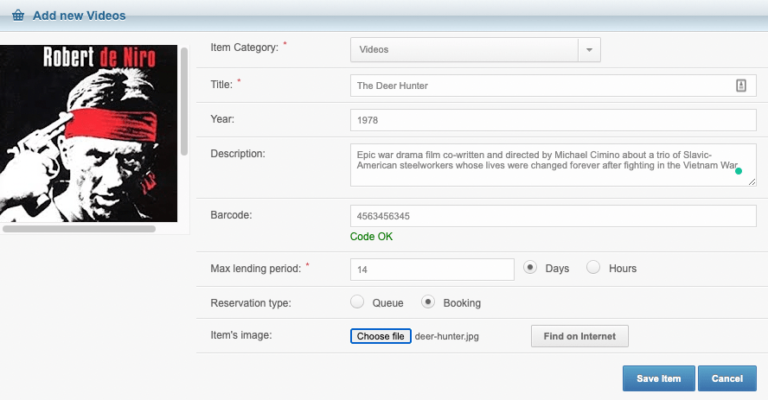Click the green Grammarly dot in Description

point(739,171)
